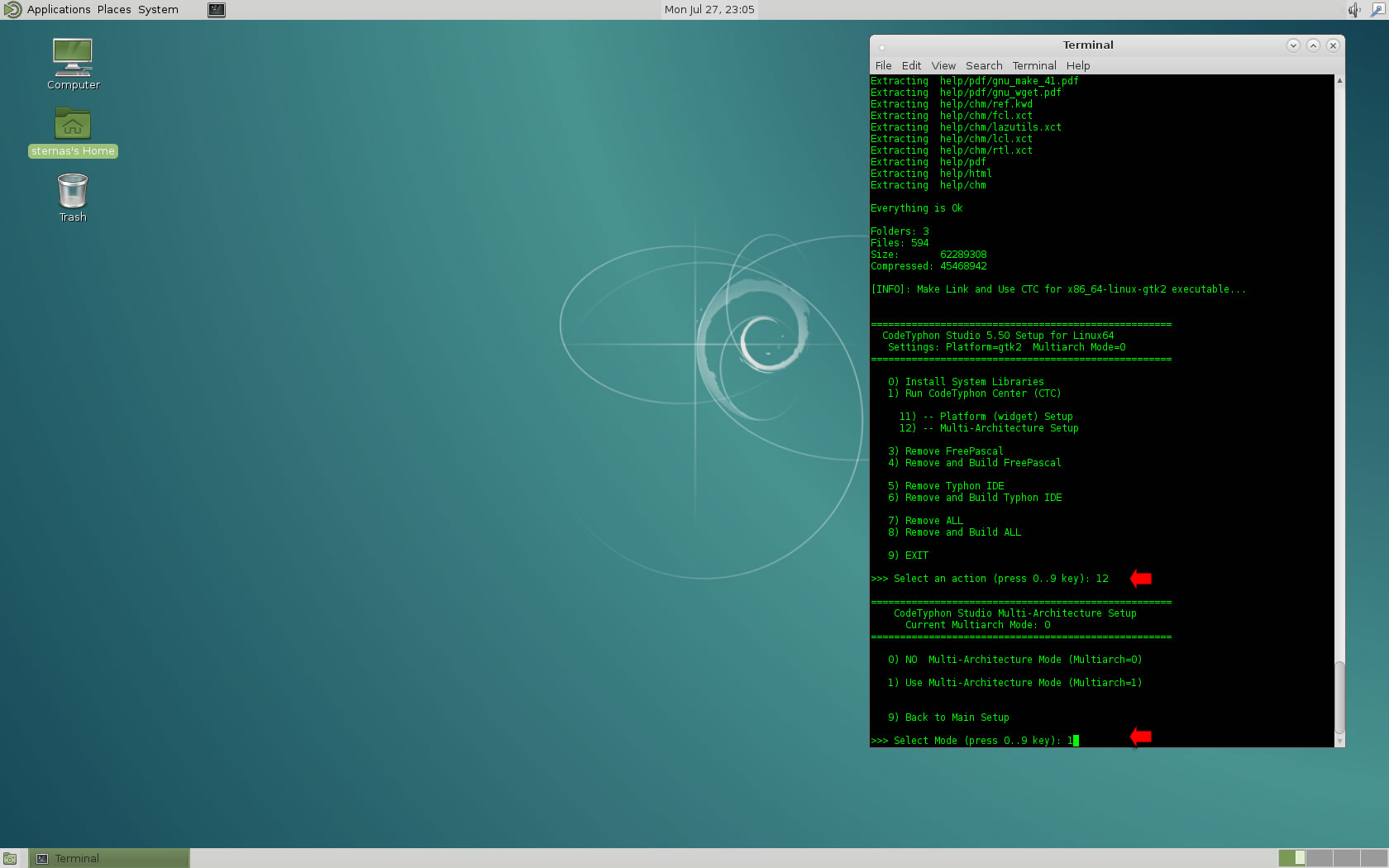Click '12) -- Multi-Architecture Setup' line
The height and width of the screenshot is (868, 1389).
coord(989,428)
